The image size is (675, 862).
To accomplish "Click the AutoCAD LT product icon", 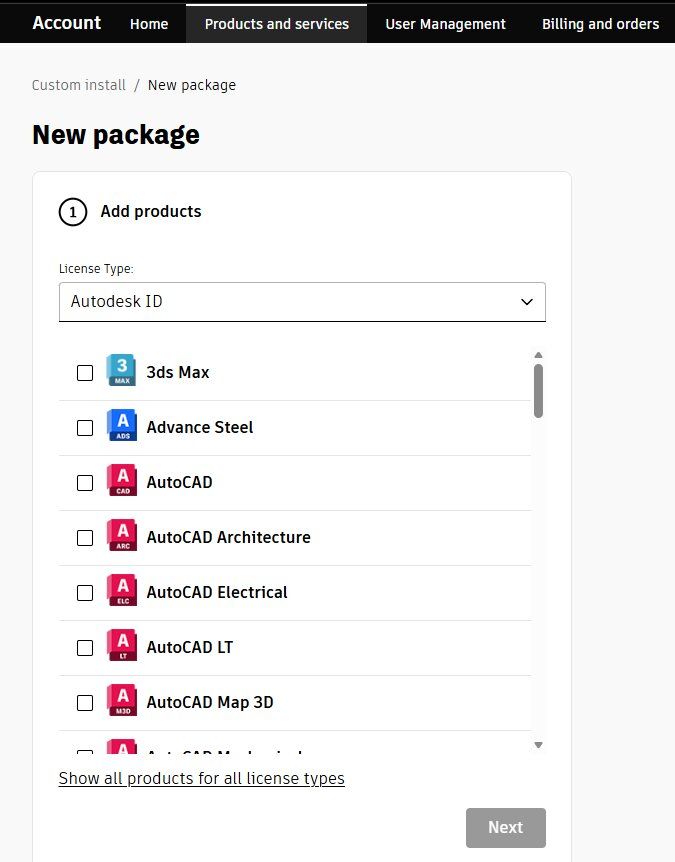I will click(121, 645).
